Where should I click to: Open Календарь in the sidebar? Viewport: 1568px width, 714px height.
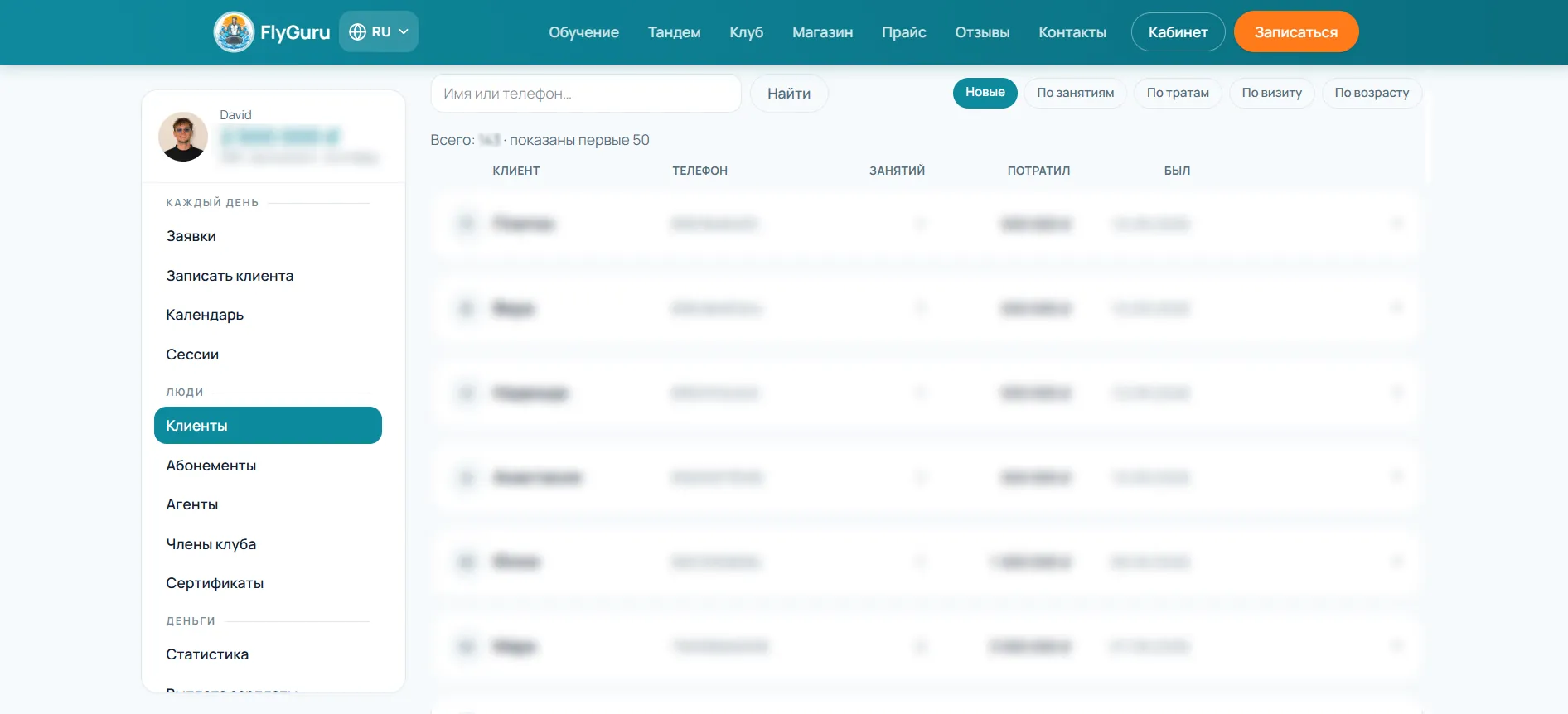pyautogui.click(x=268, y=315)
